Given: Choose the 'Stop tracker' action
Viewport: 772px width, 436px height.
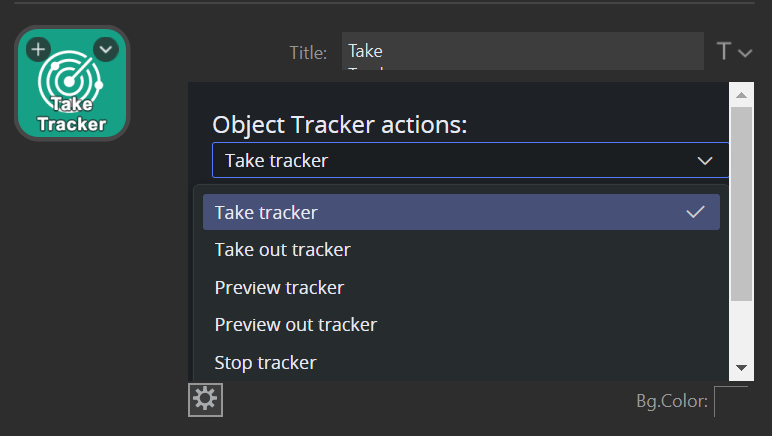Looking at the screenshot, I should [x=265, y=363].
